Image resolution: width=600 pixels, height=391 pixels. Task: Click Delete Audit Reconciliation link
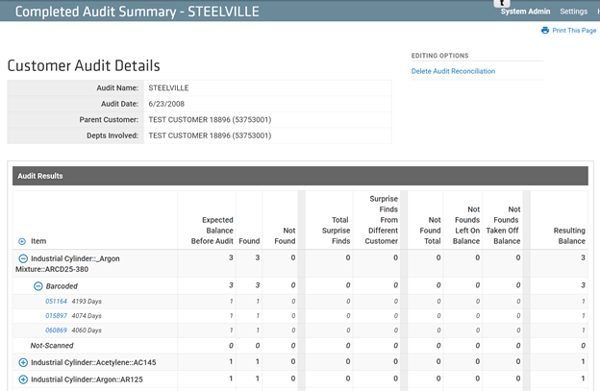pos(453,71)
